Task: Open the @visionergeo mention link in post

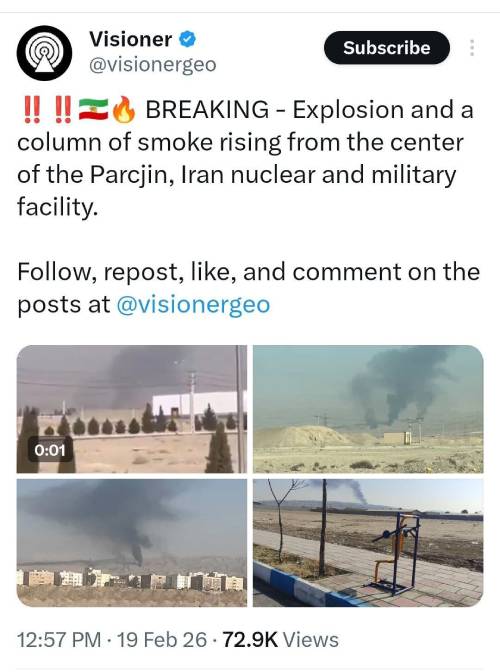Action: (193, 305)
